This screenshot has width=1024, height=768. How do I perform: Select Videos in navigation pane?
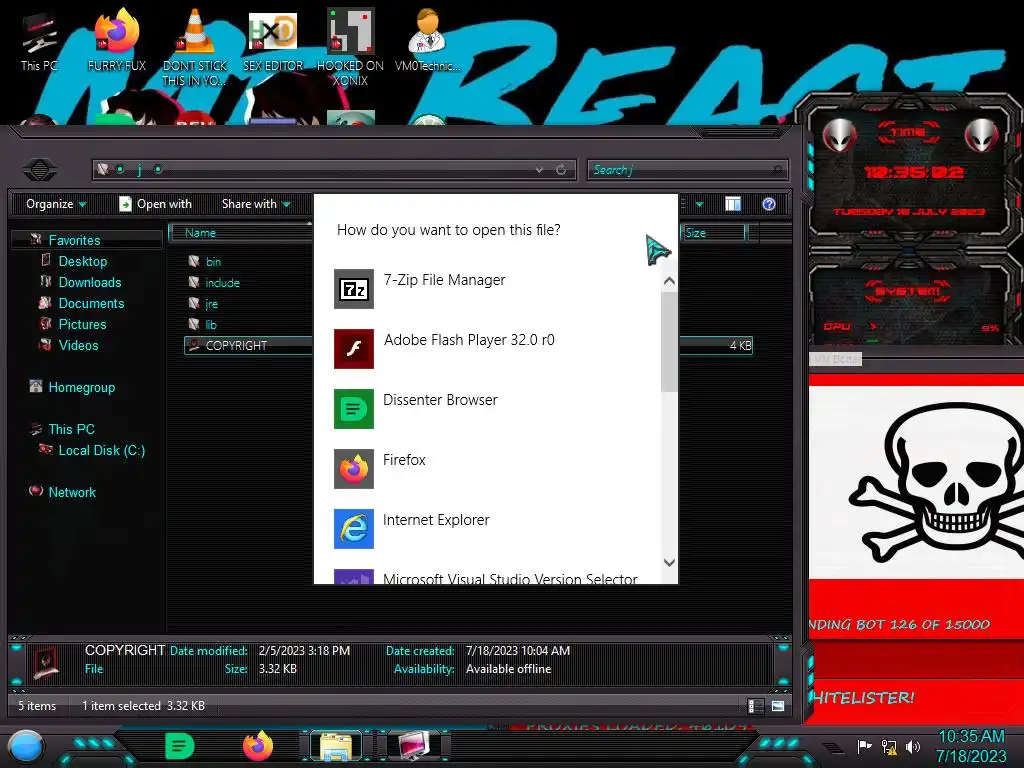coord(78,345)
